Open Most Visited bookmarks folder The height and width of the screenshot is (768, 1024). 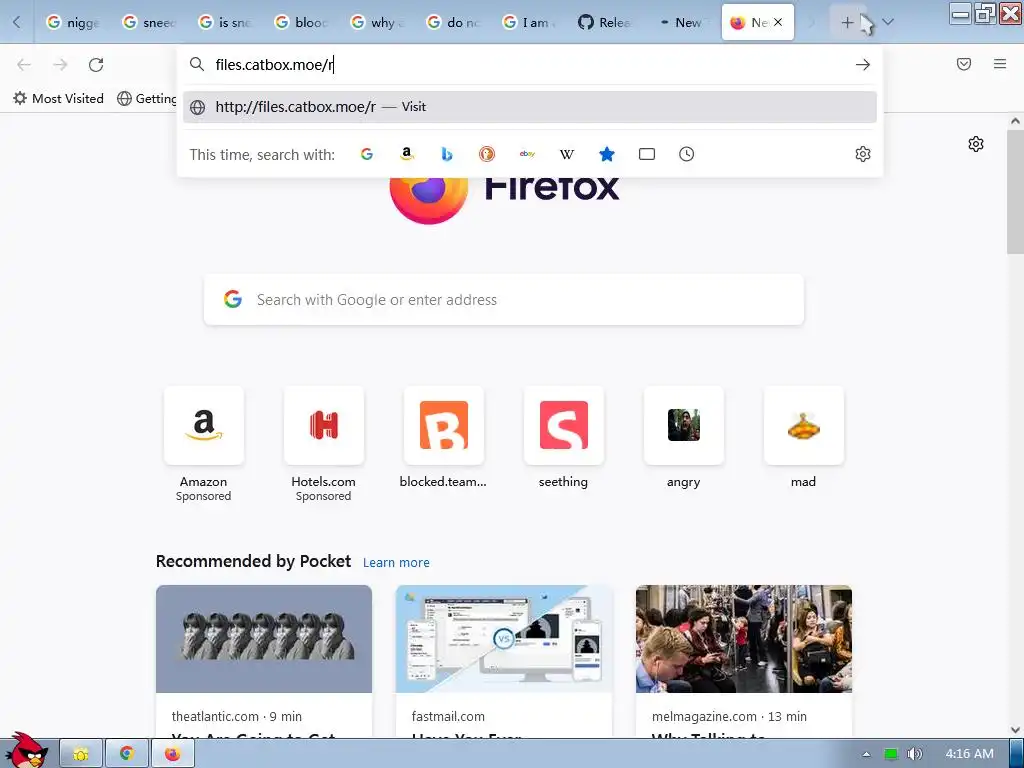tap(58, 99)
